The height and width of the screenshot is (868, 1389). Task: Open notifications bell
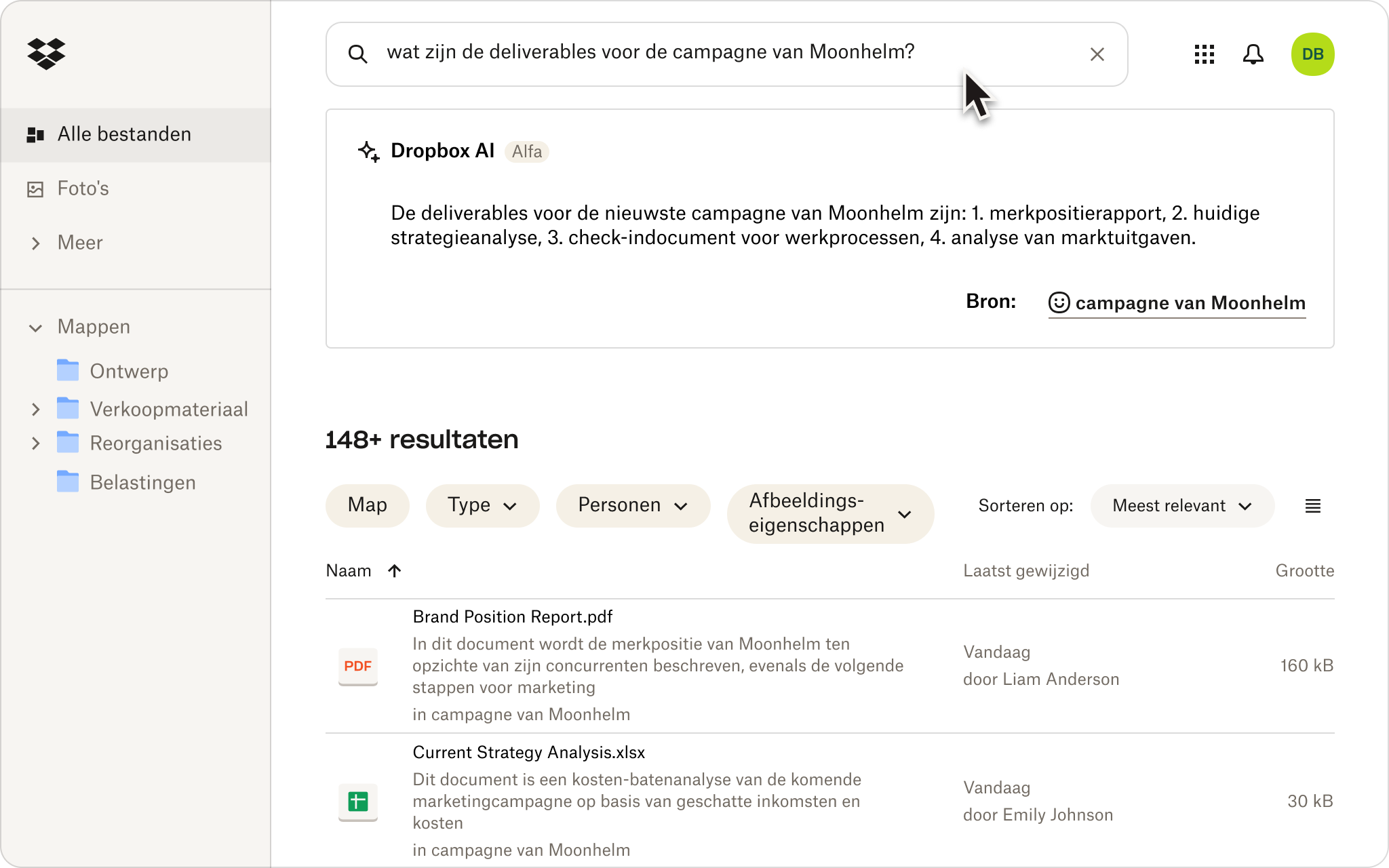[1253, 54]
